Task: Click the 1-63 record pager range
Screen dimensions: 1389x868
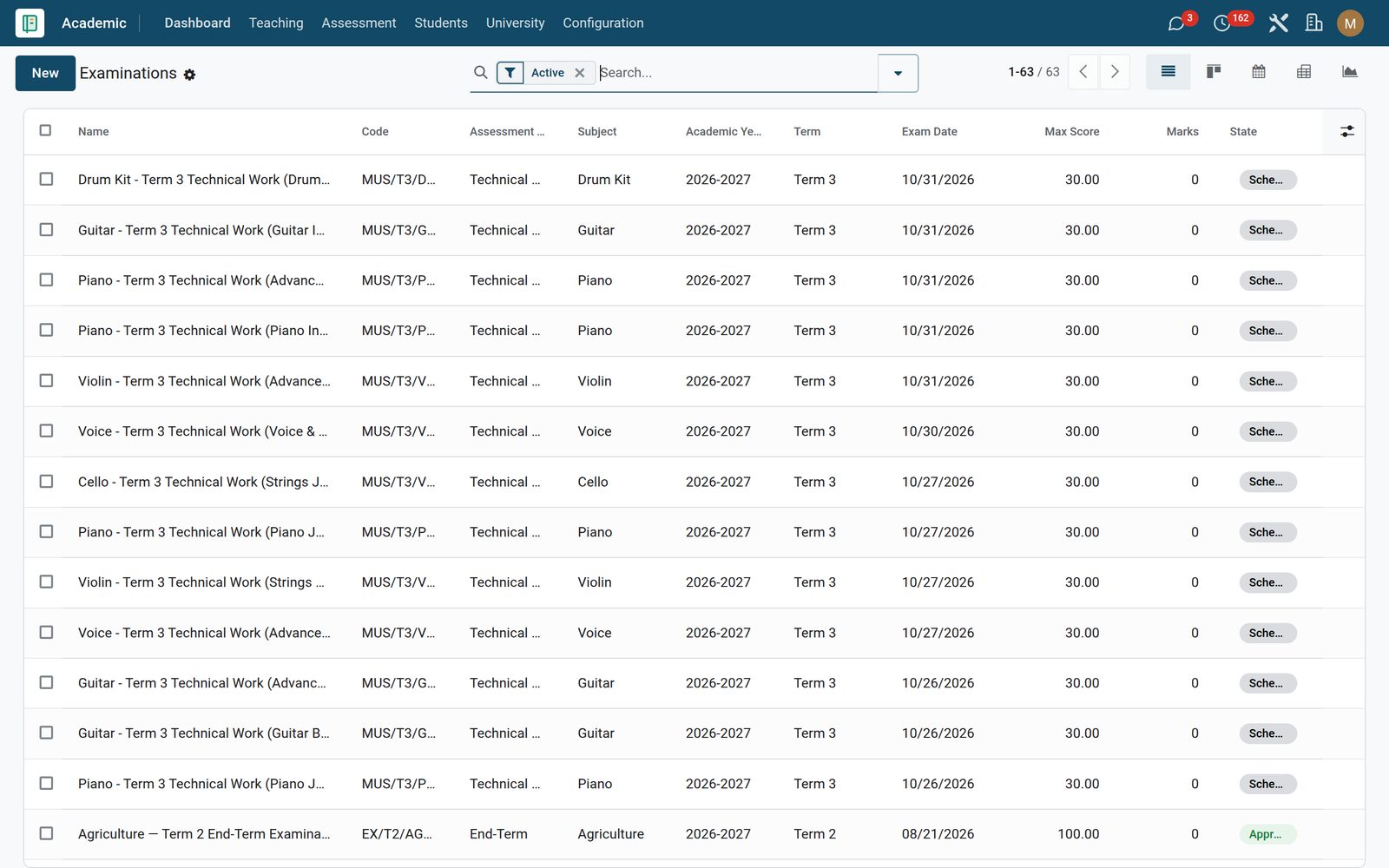Action: [x=1021, y=72]
